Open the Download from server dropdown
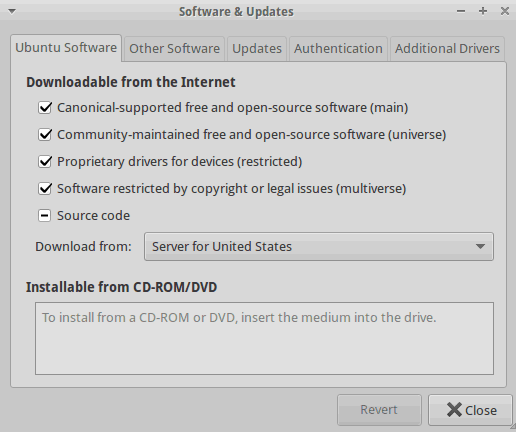The width and height of the screenshot is (516, 432). coord(319,247)
